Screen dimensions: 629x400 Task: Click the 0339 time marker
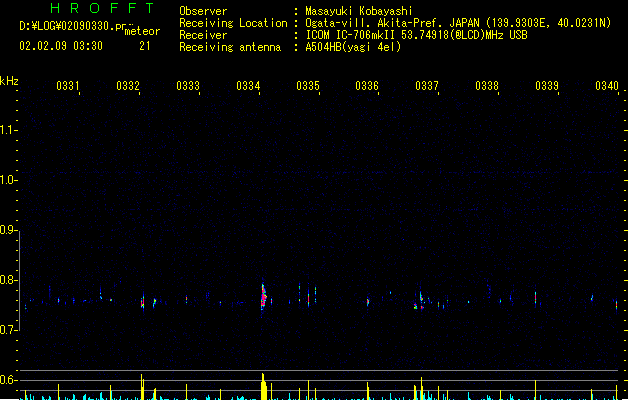pos(547,85)
